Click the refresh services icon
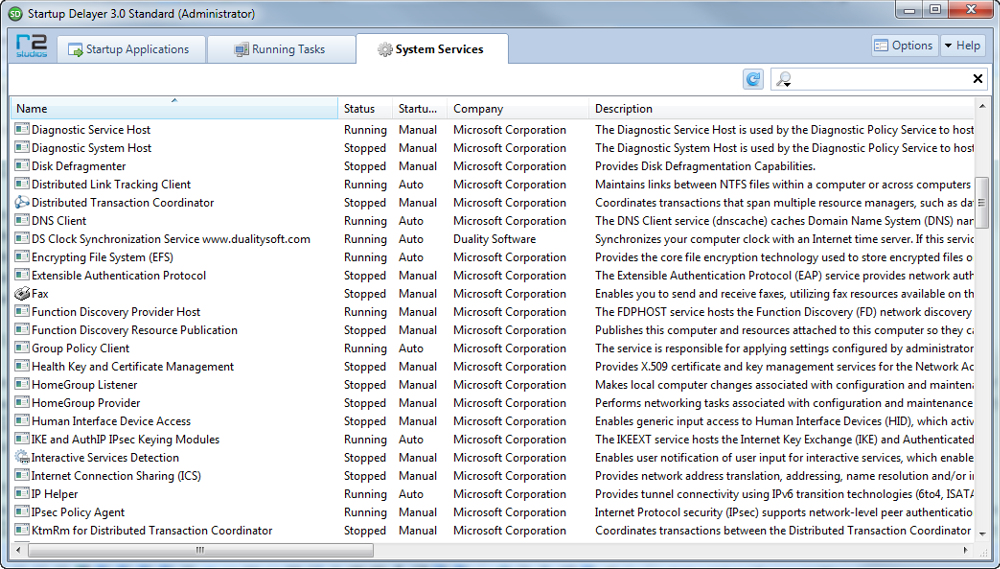 click(753, 79)
